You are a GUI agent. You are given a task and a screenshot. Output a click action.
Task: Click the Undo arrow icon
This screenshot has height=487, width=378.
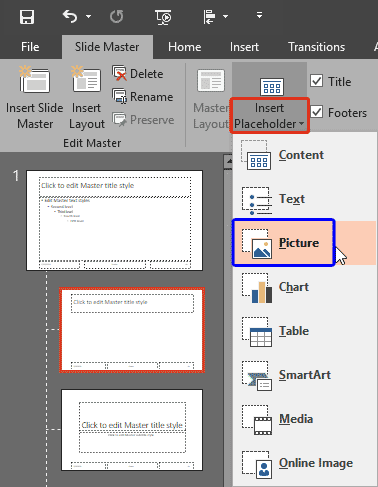point(70,16)
